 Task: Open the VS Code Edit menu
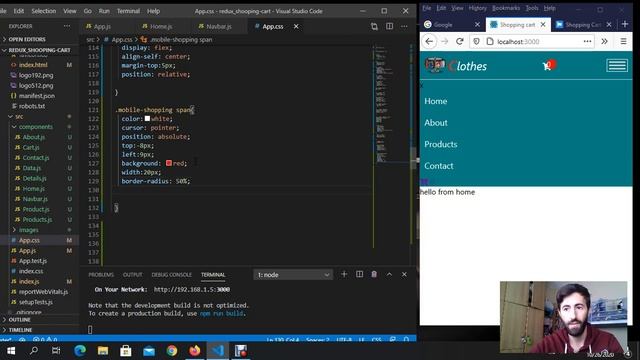(x=19, y=11)
